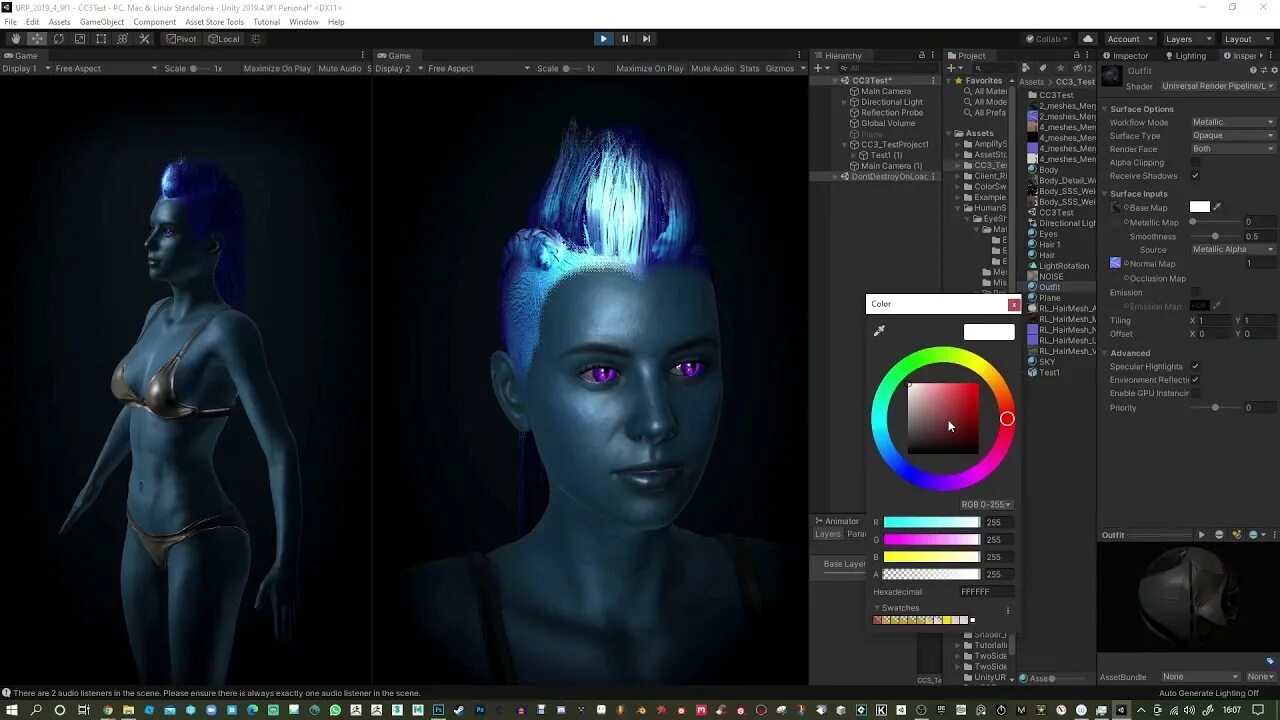Toggle the Receive Shadows checkbox

coord(1195,176)
